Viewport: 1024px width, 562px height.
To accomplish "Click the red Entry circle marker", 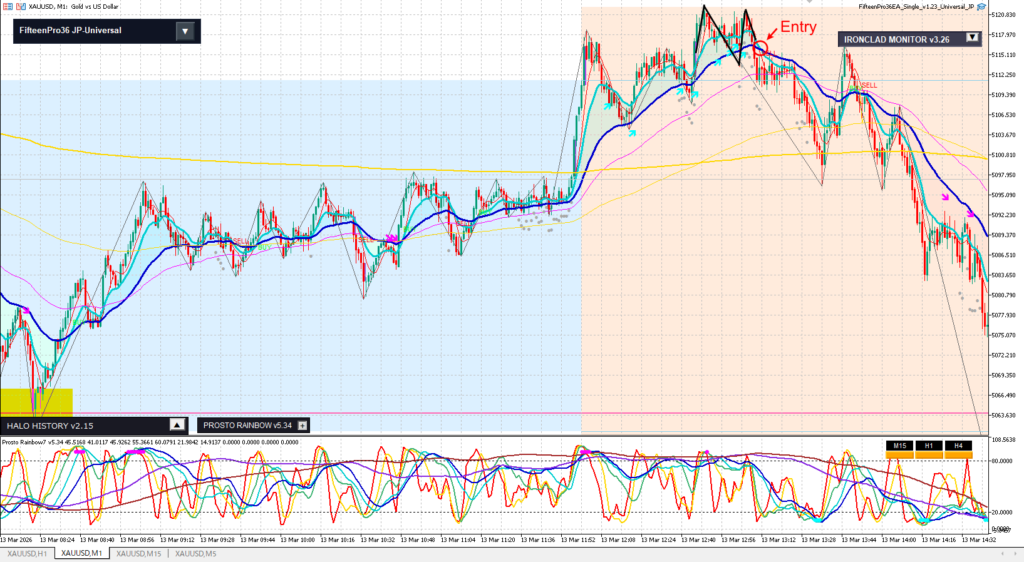I will (x=761, y=47).
